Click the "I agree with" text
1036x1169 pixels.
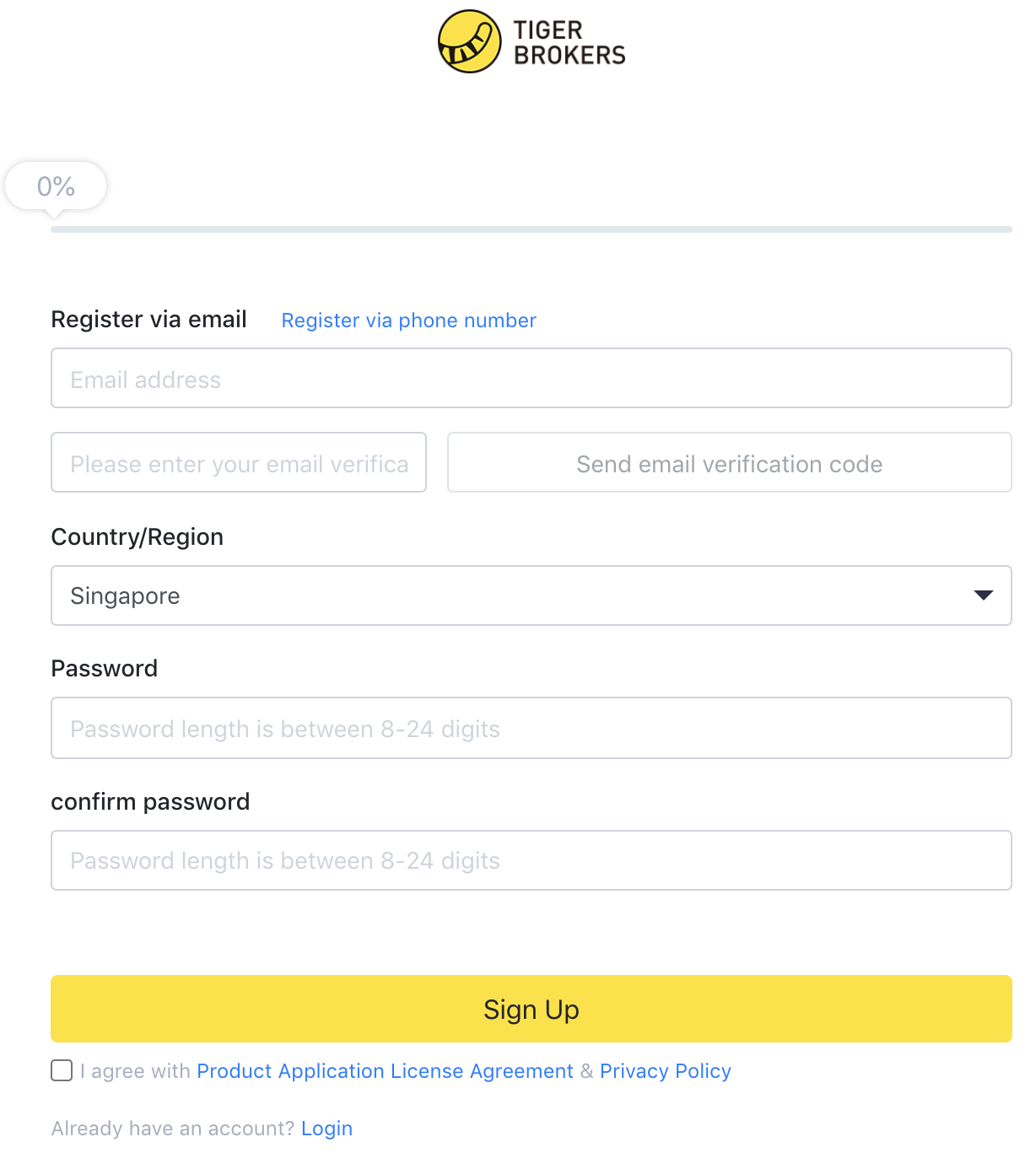135,1071
